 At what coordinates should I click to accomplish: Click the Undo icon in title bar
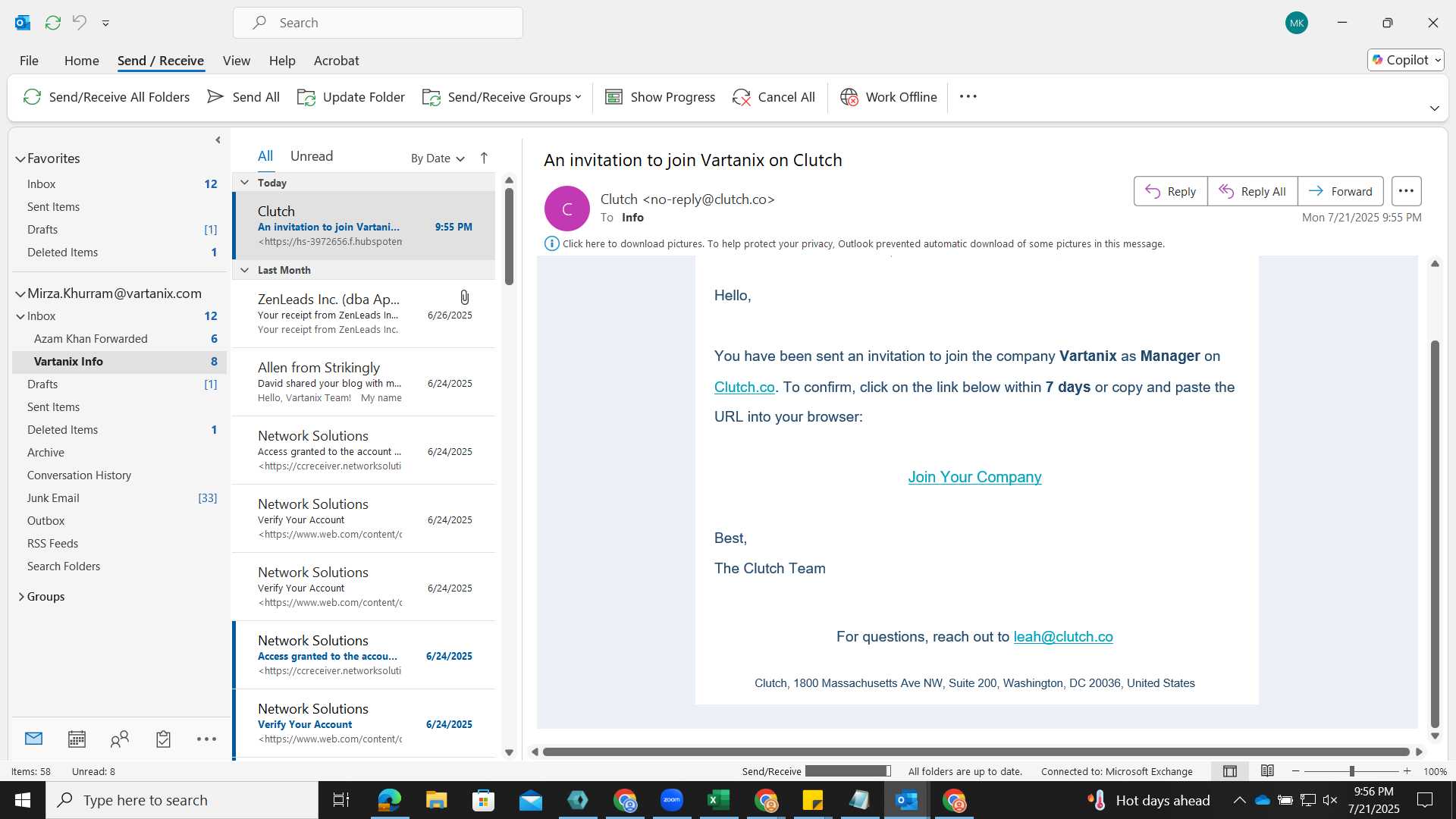79,23
